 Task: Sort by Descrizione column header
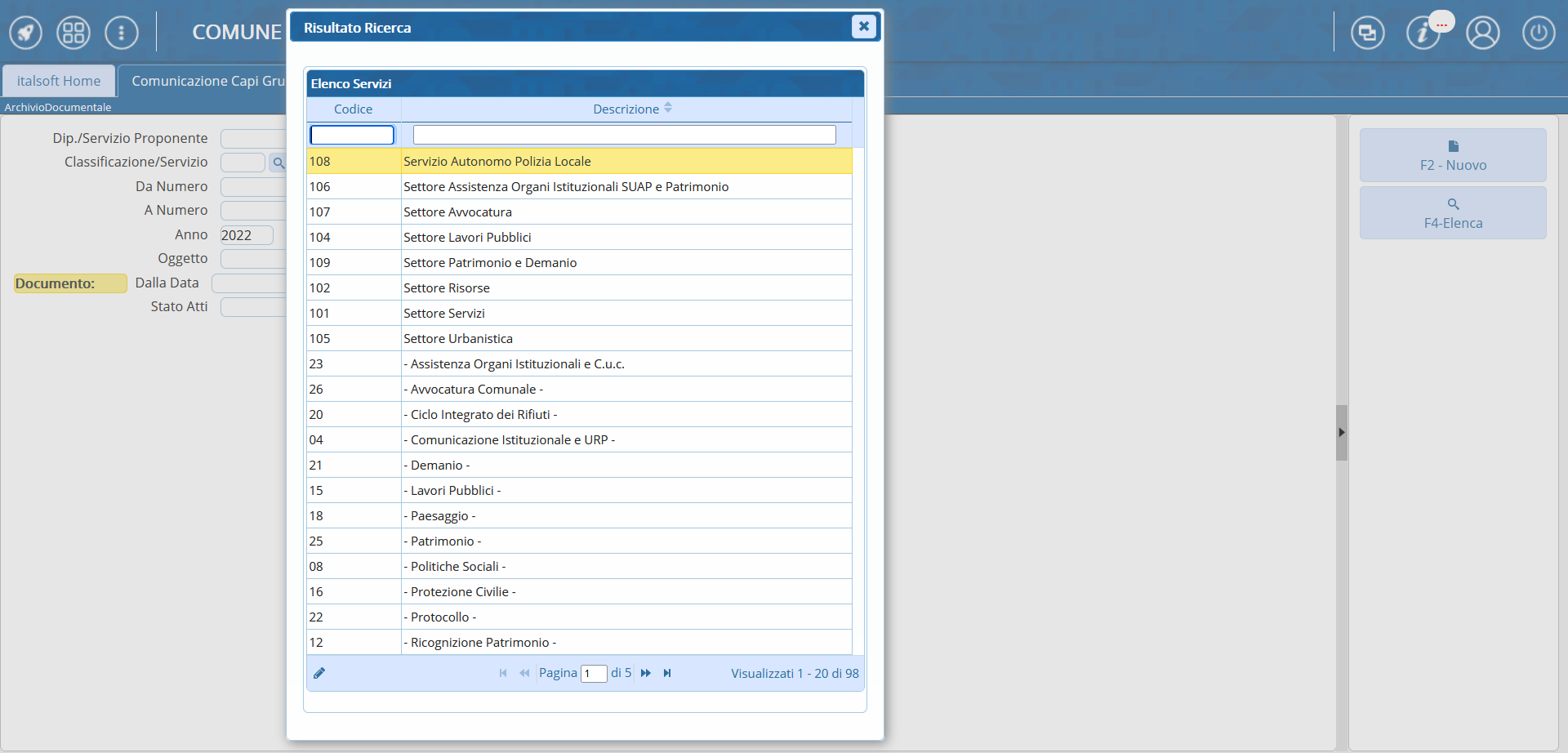[x=626, y=109]
